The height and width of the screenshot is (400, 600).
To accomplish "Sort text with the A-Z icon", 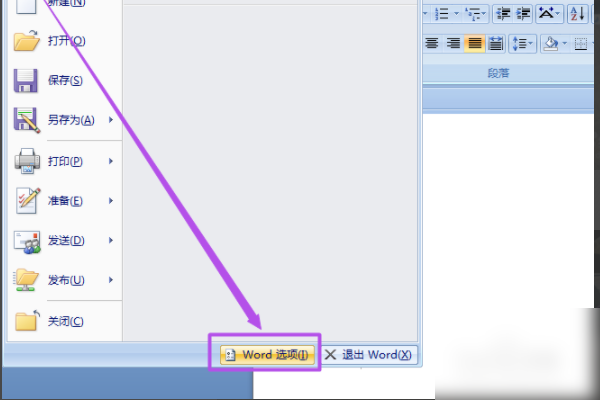I will tap(577, 14).
